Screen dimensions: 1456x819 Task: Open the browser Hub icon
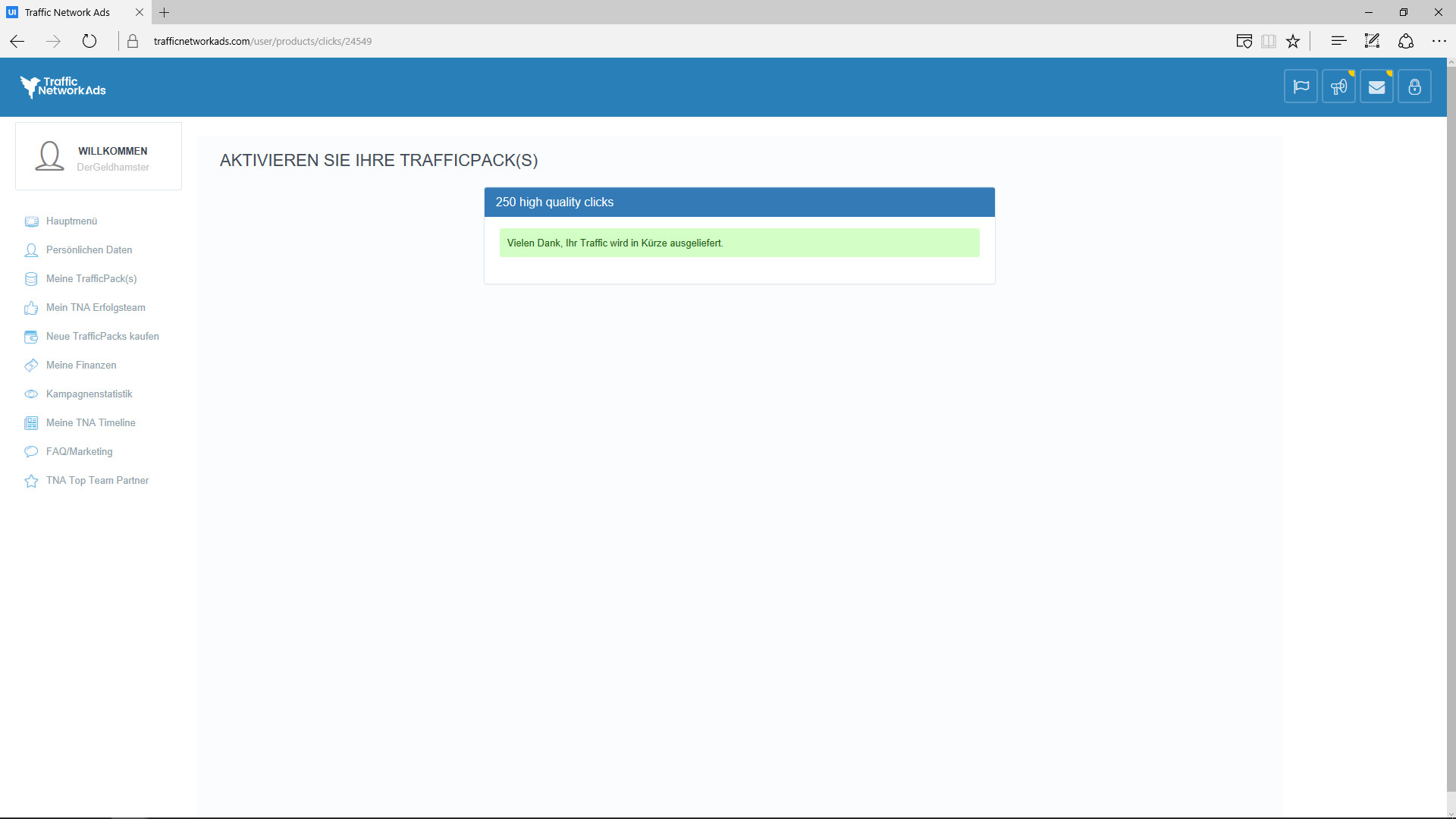pyautogui.click(x=1338, y=41)
